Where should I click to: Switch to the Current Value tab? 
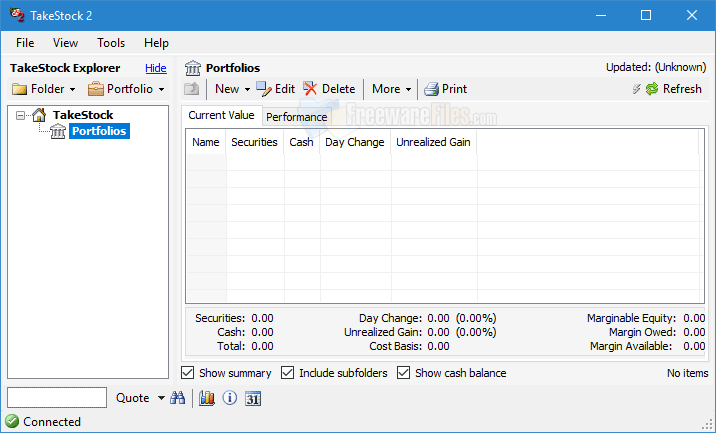[221, 115]
